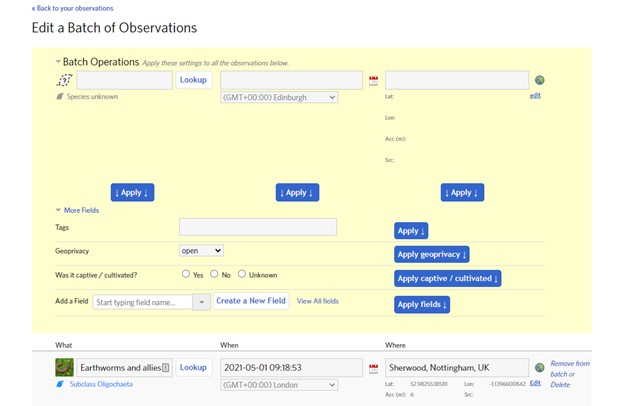Click the globe icon next to Sherwood, Nottingham
Screen dimensions: 624x406
540,367
